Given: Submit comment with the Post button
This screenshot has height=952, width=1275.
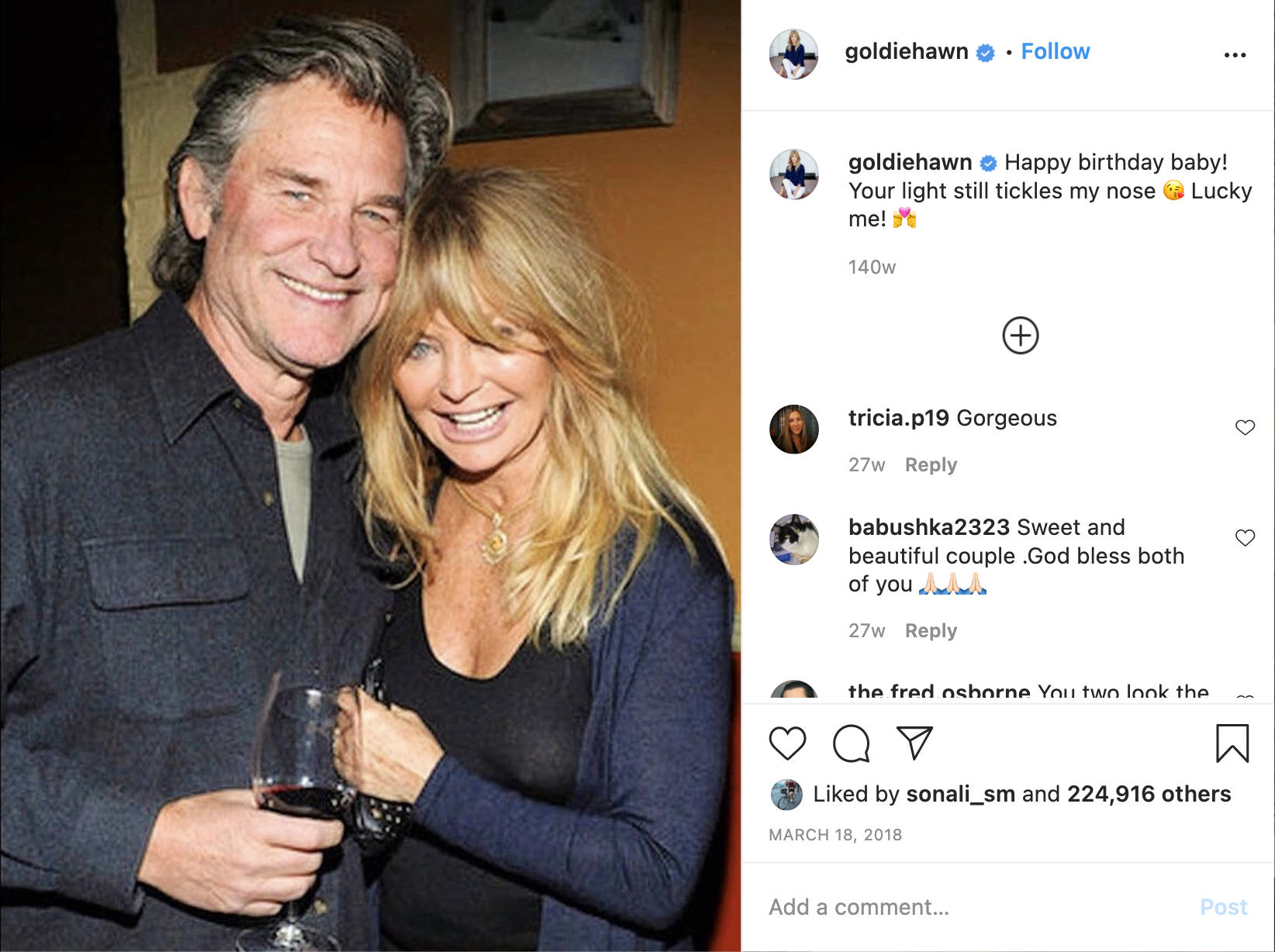Looking at the screenshot, I should [x=1223, y=907].
